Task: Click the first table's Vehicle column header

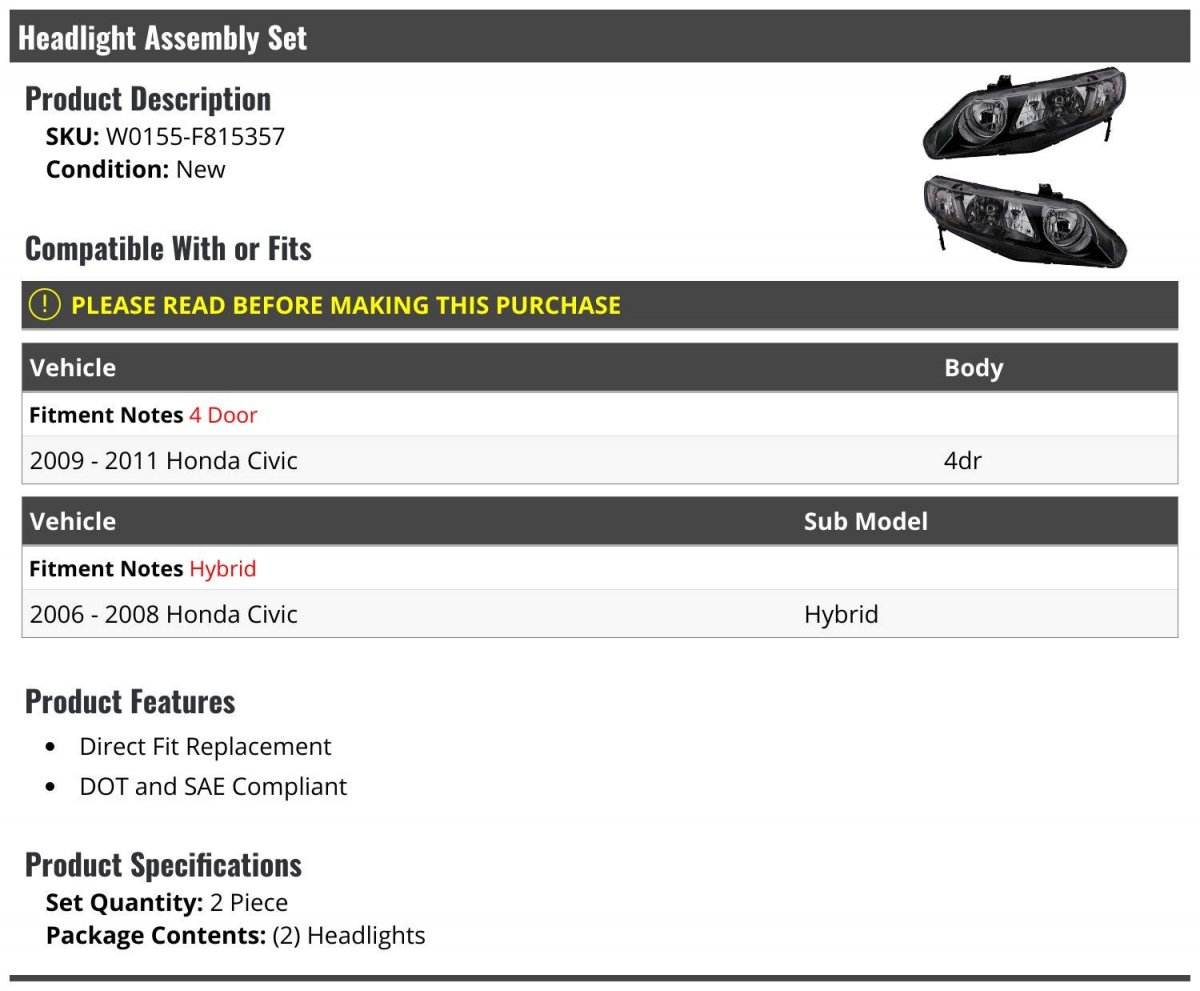Action: pyautogui.click(x=73, y=368)
